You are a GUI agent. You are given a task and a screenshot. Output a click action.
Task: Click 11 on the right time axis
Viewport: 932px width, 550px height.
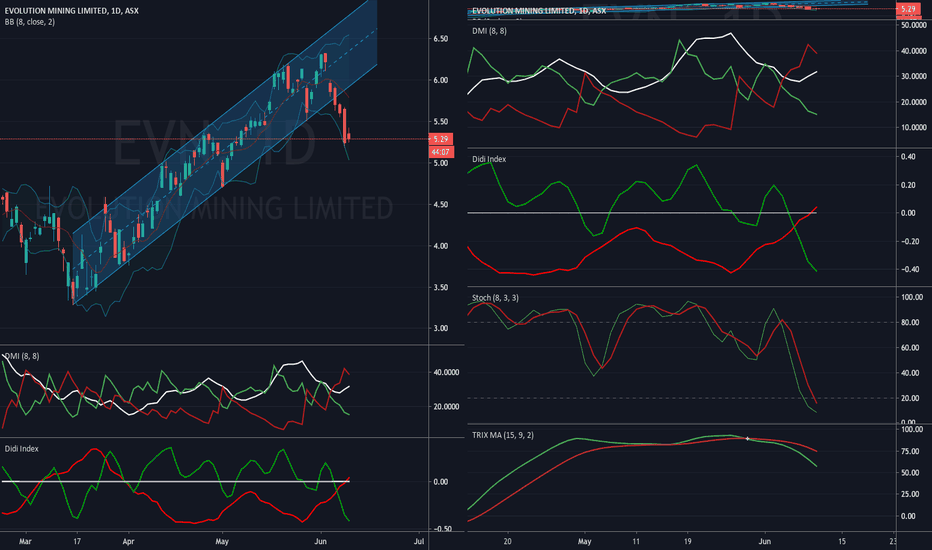[x=636, y=542]
